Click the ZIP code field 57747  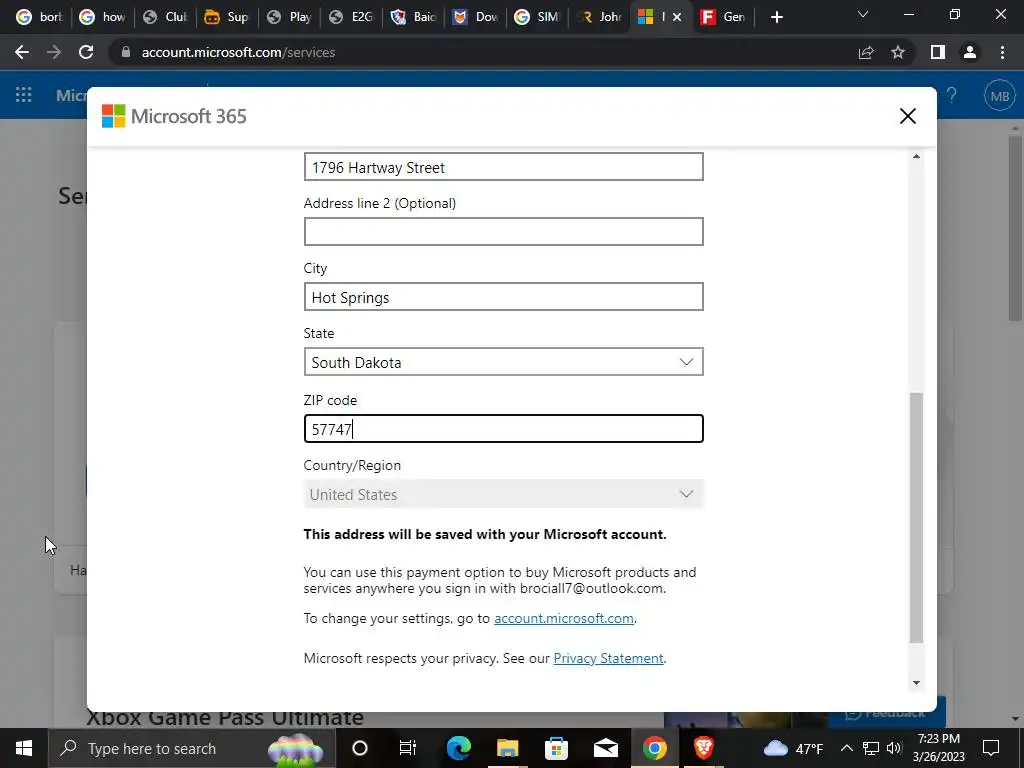(x=504, y=429)
